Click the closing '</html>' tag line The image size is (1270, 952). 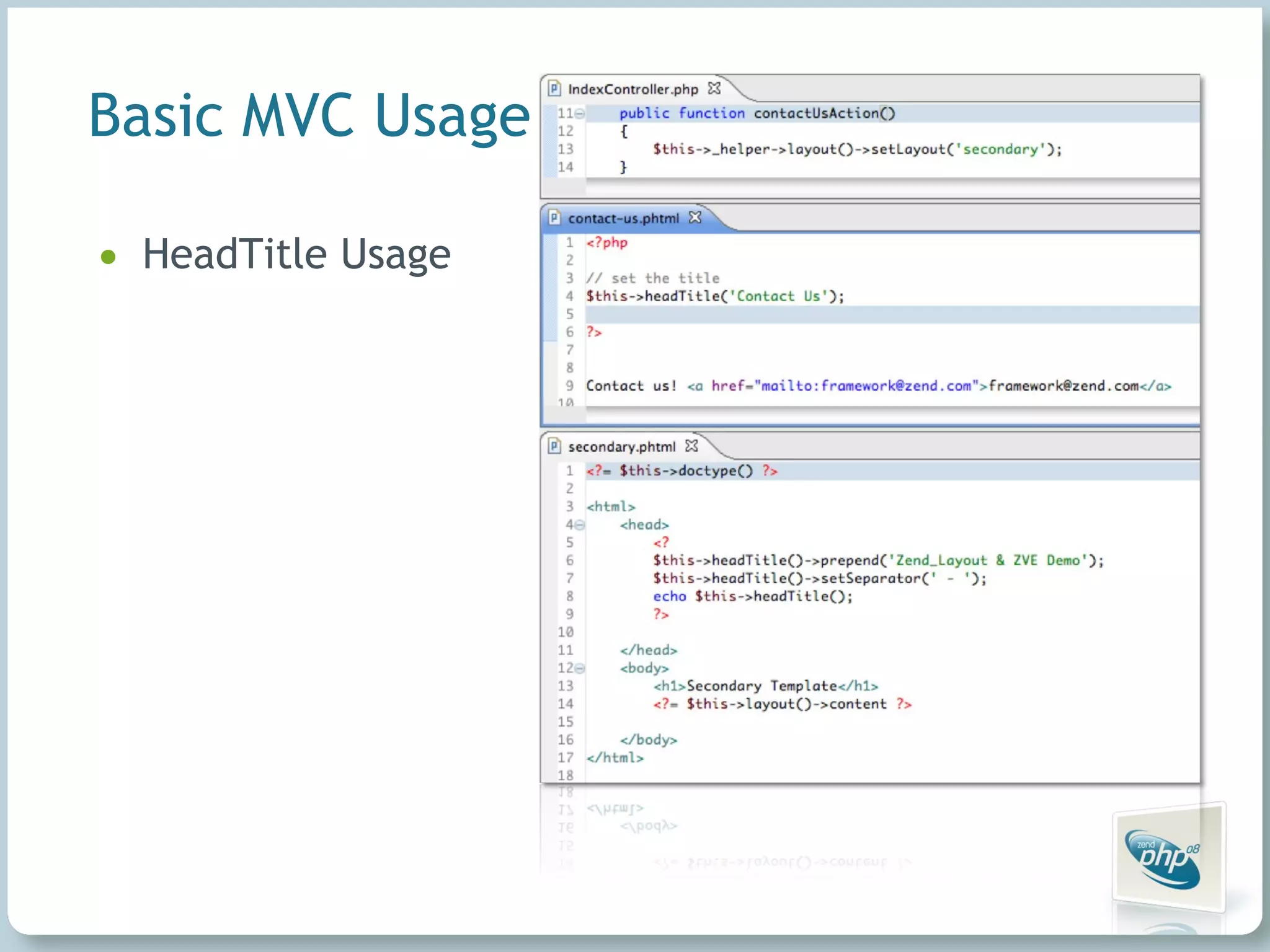(x=615, y=758)
